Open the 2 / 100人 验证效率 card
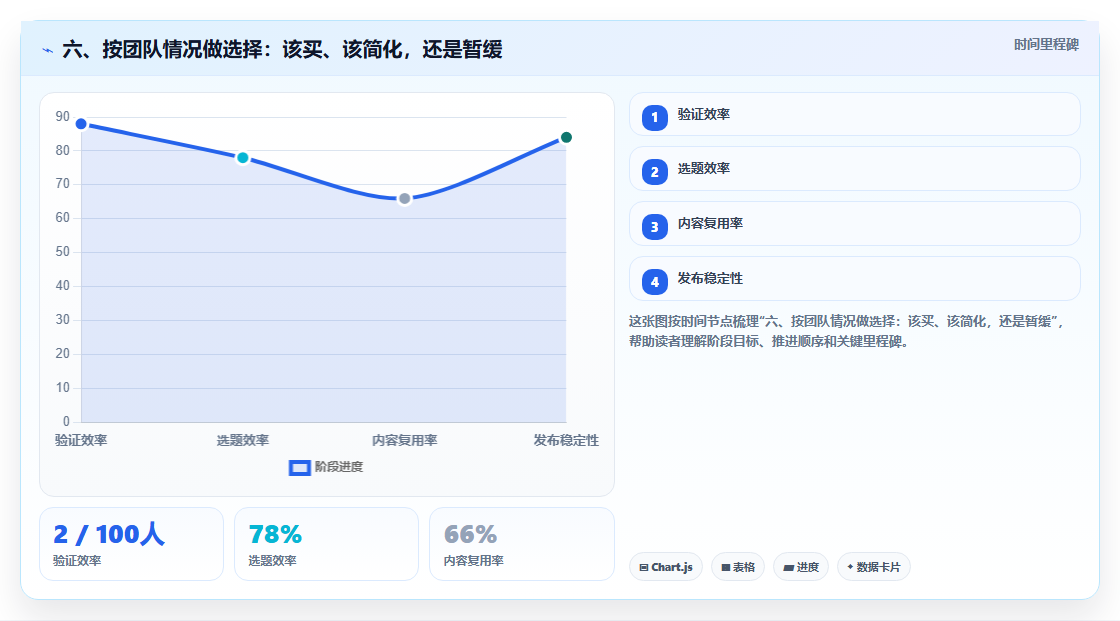 pos(131,544)
